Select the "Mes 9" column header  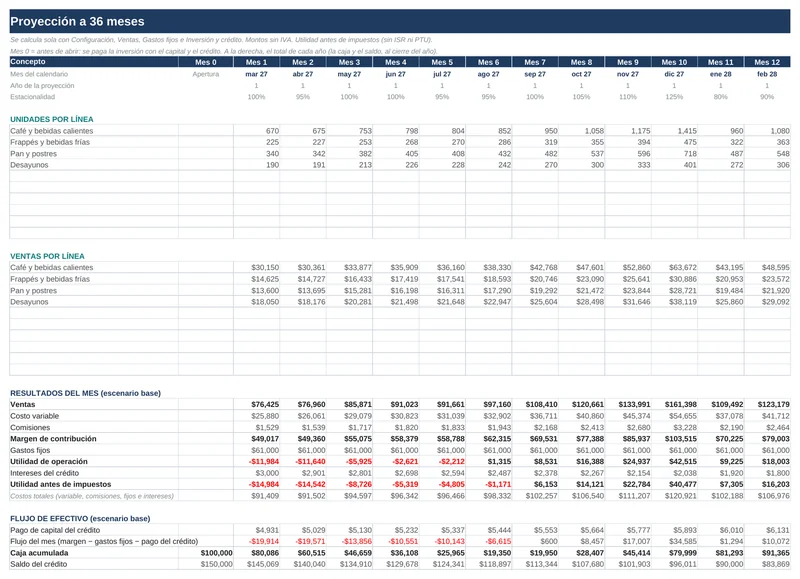click(628, 62)
